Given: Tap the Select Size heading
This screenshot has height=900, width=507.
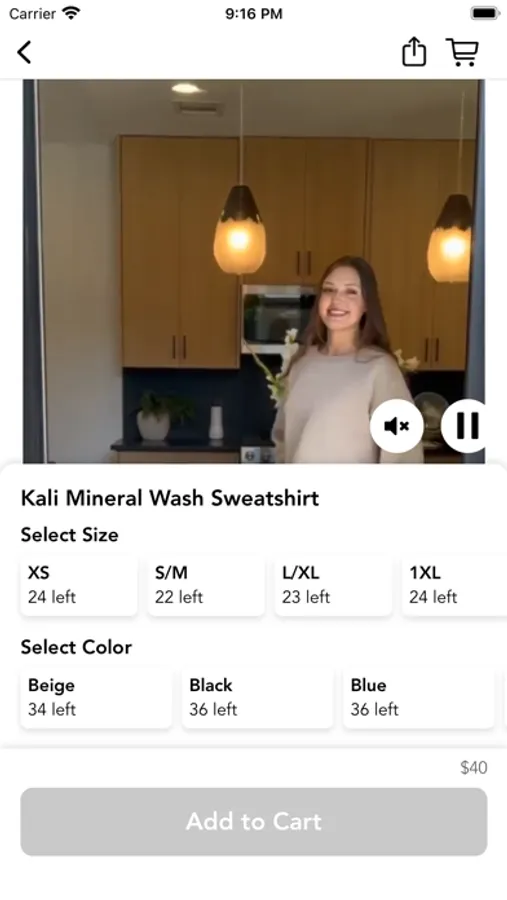Looking at the screenshot, I should click(x=69, y=534).
